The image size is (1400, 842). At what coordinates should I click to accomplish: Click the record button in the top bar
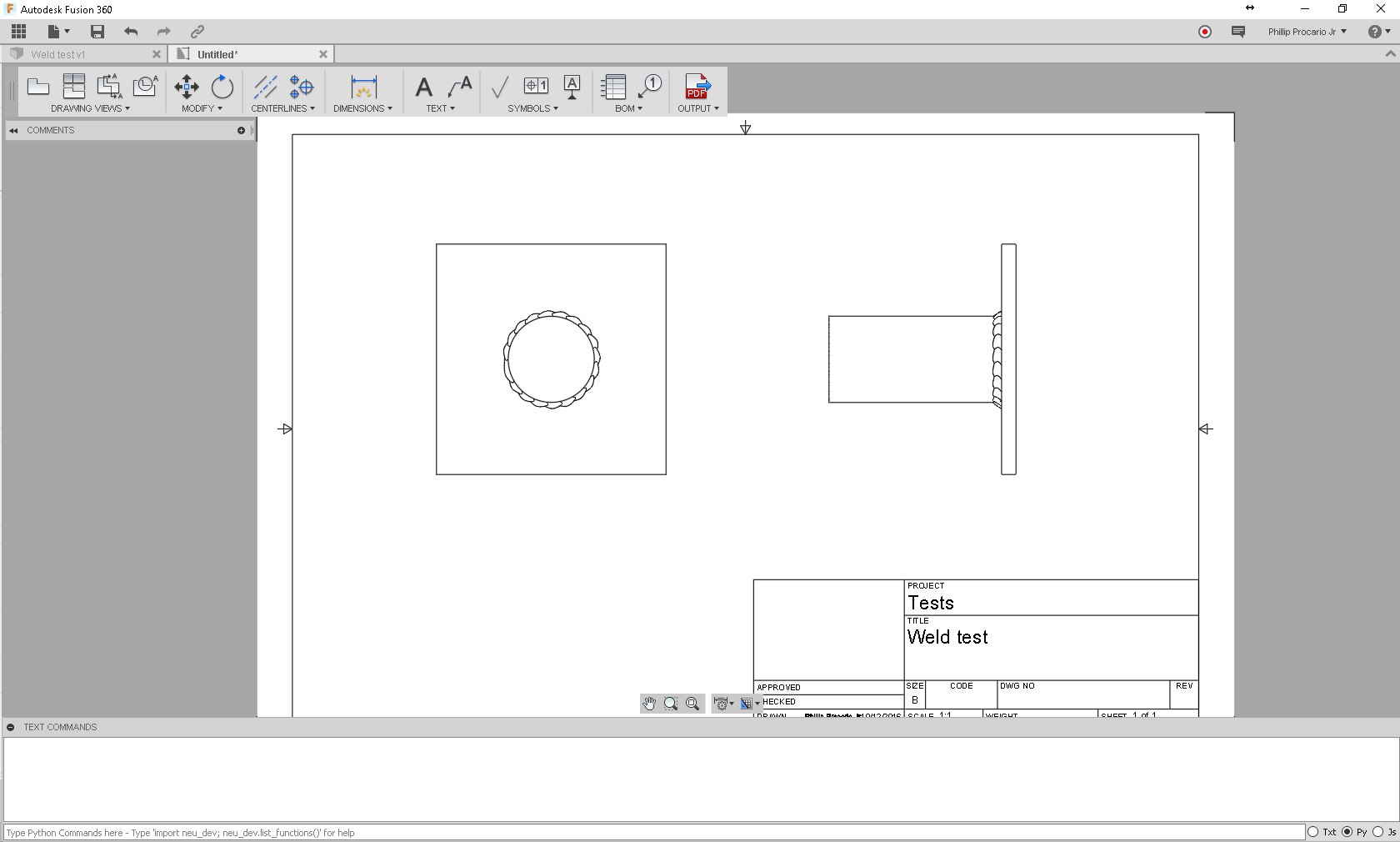pos(1205,32)
